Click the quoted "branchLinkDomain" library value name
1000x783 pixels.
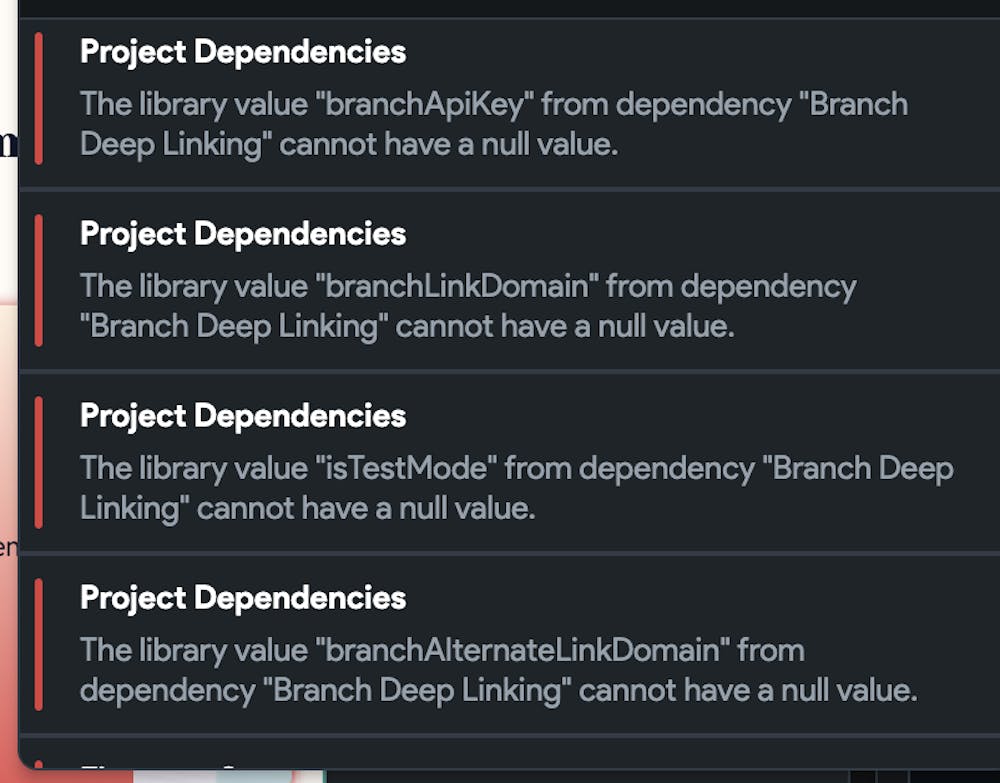click(x=455, y=286)
